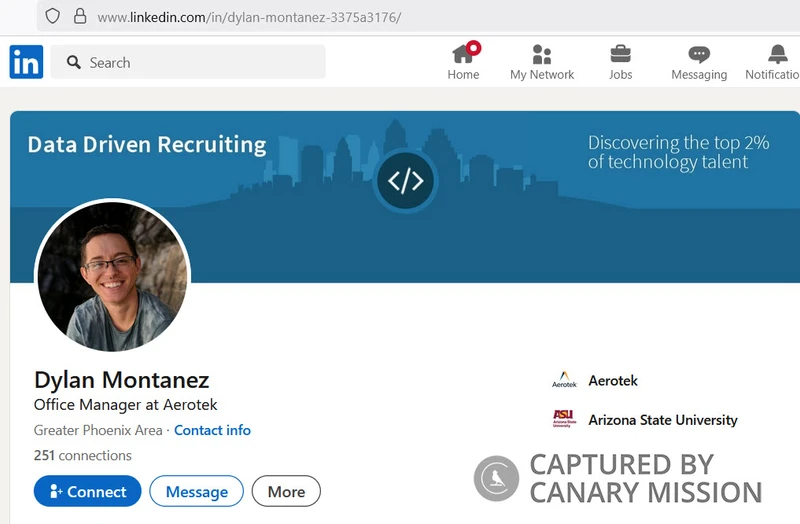The width and height of the screenshot is (800, 524).
Task: Click the code brackets banner icon
Action: [x=406, y=181]
